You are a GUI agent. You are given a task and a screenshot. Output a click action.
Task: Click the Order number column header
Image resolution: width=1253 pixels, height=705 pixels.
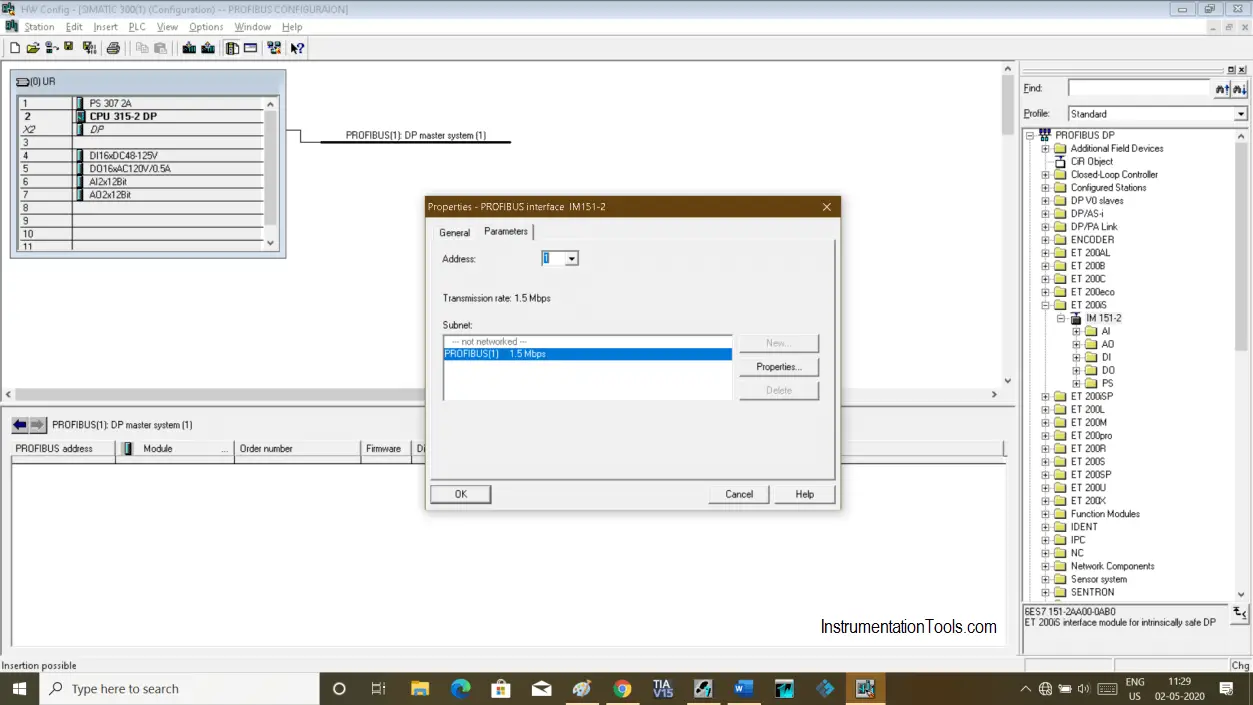point(297,449)
